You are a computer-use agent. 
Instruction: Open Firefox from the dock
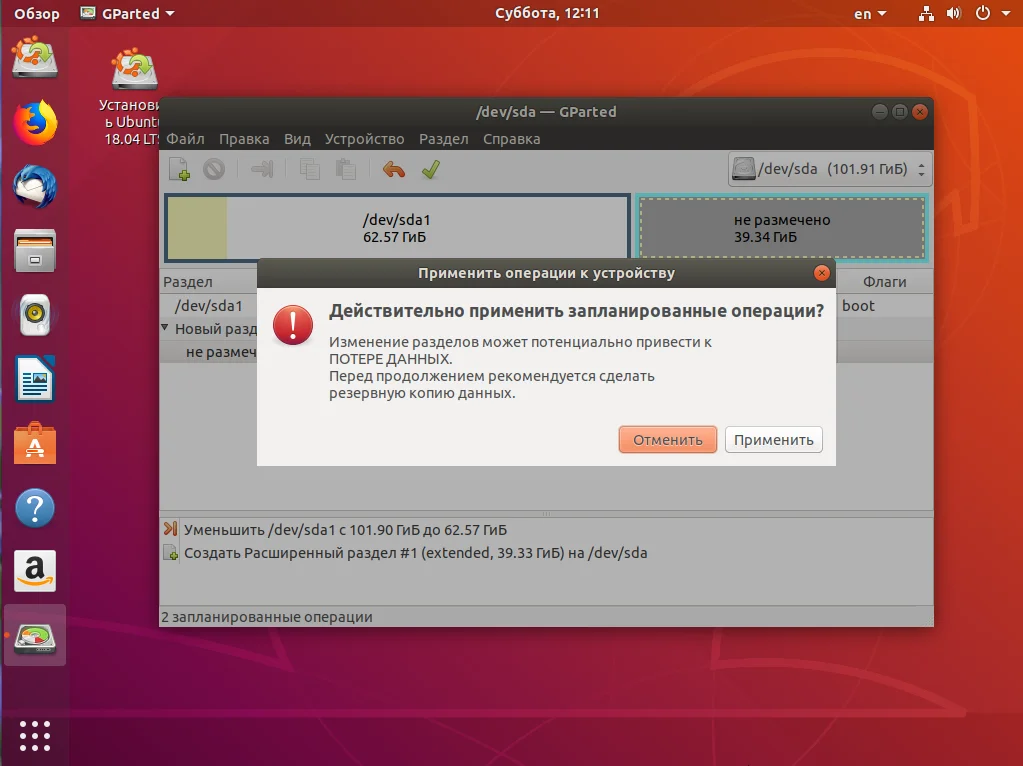pos(35,123)
